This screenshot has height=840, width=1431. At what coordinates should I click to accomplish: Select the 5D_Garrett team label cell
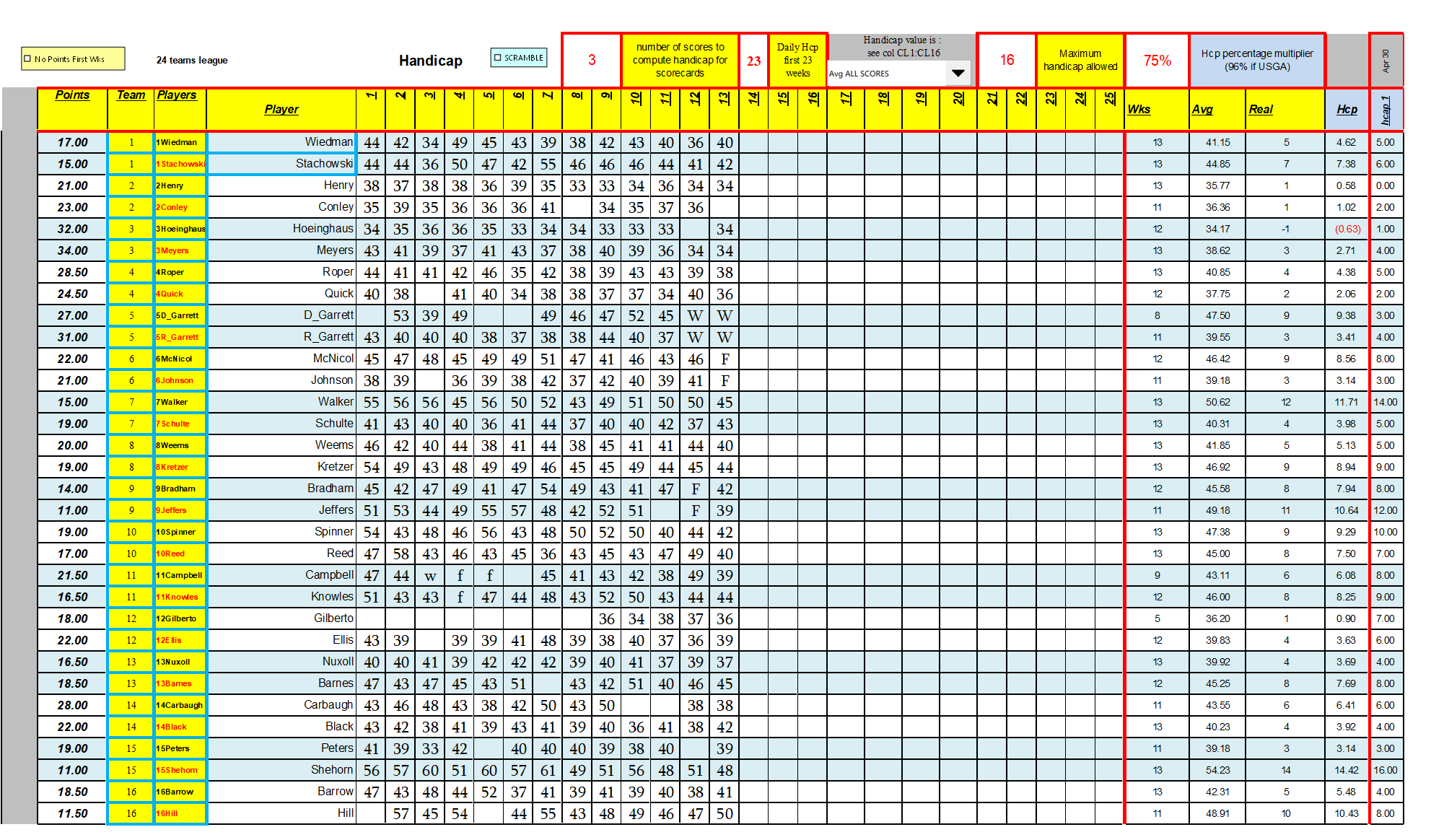point(180,315)
